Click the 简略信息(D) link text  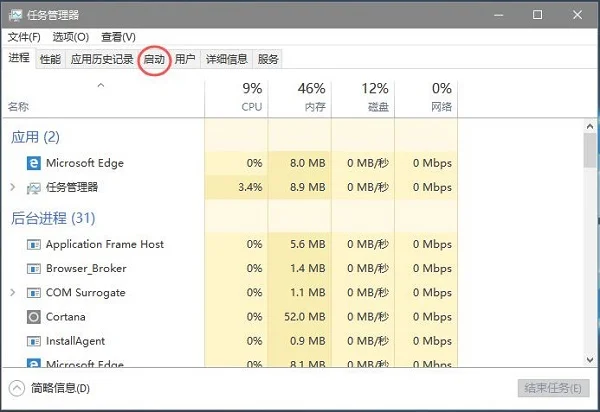coord(60,388)
